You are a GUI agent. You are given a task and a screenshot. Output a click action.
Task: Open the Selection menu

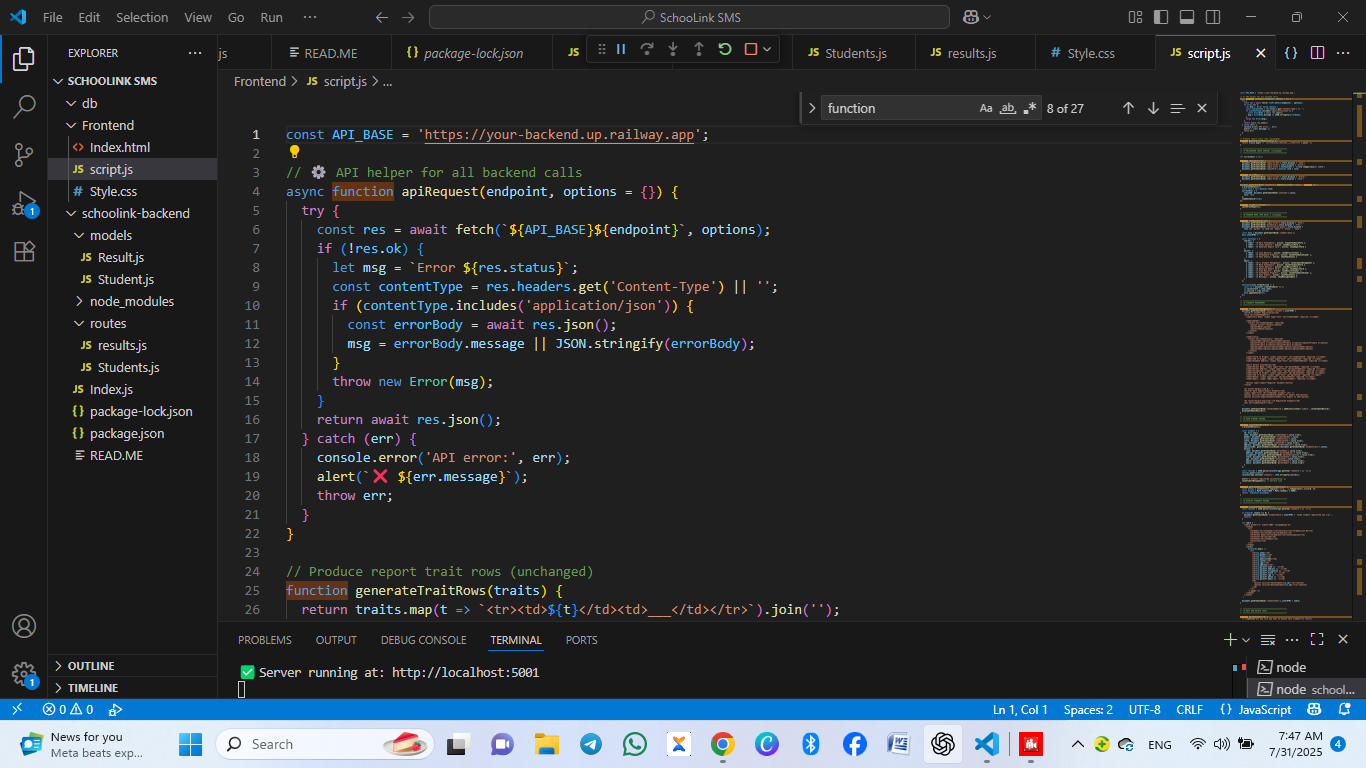(142, 17)
